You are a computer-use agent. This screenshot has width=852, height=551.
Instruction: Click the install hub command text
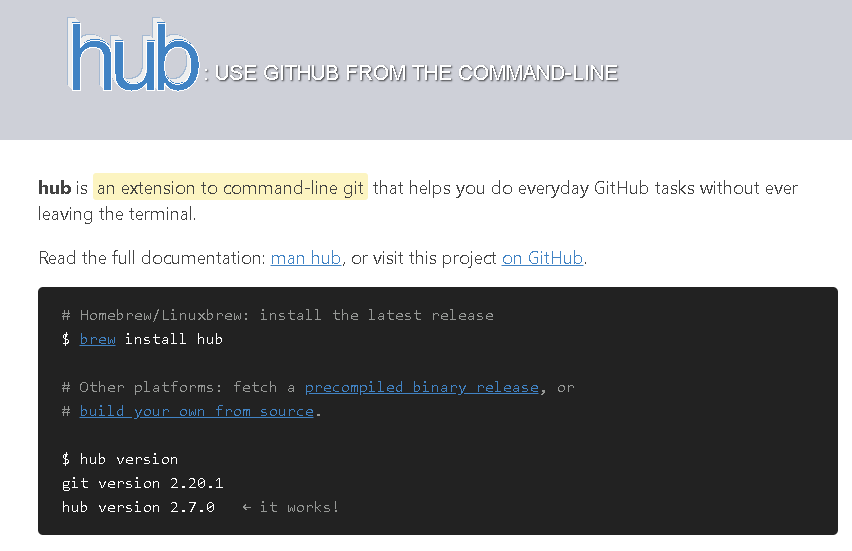(x=173, y=339)
